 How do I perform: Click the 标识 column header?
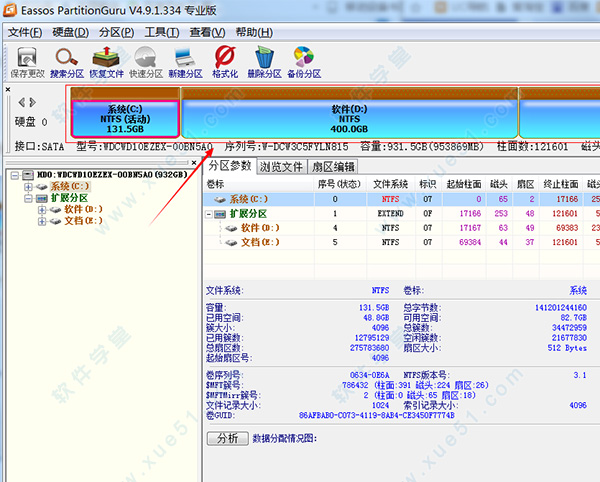[x=428, y=185]
